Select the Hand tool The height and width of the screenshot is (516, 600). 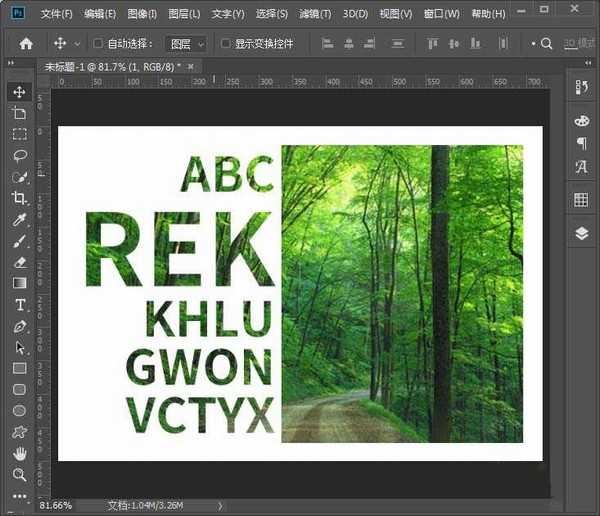[x=19, y=454]
